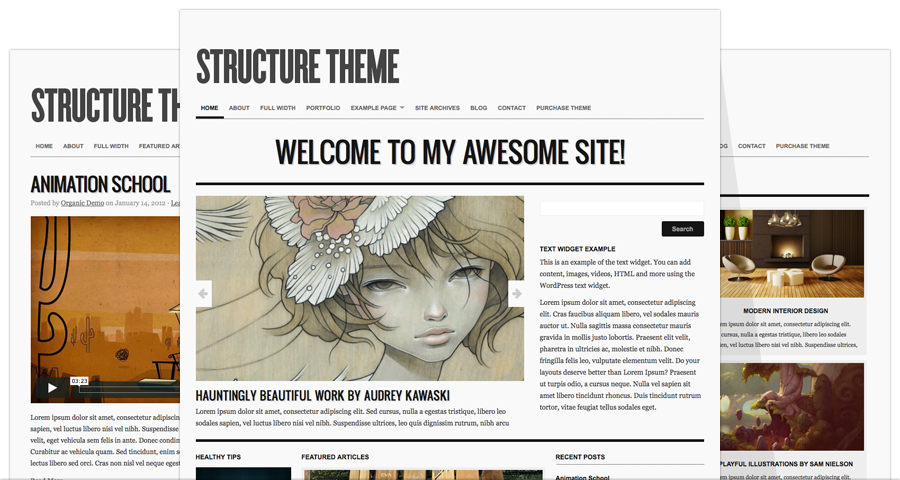
Task: Click the Text Widget Example heading
Action: tap(577, 249)
